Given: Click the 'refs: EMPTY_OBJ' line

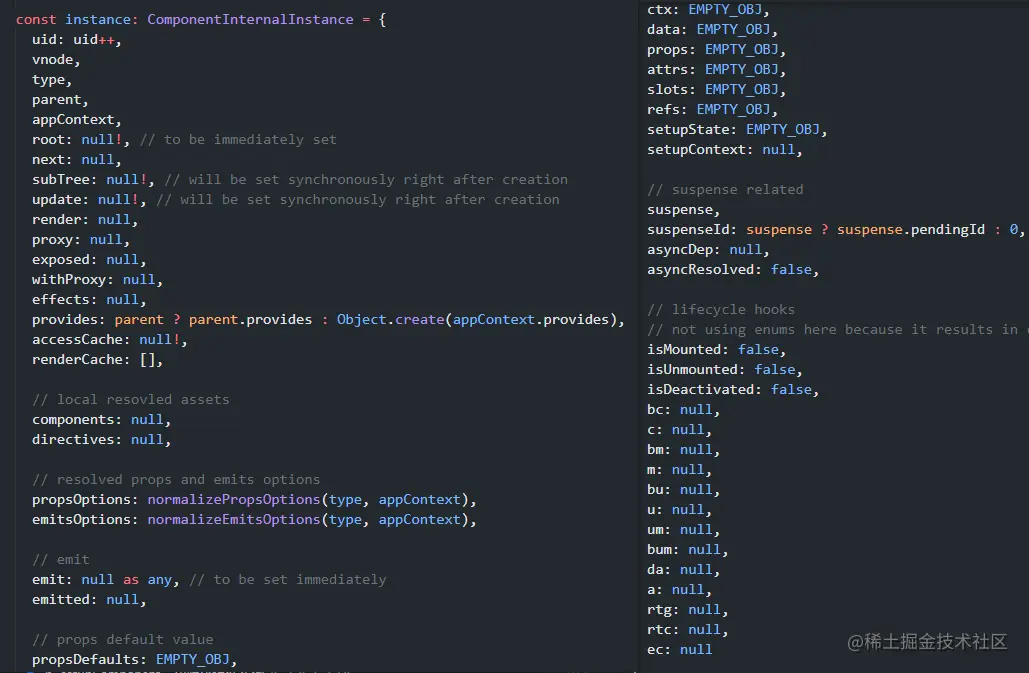Looking at the screenshot, I should point(713,110).
